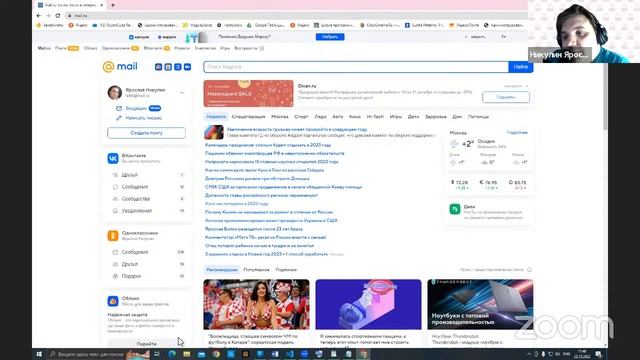Select the Игры news tab
The image size is (640, 360).
pyautogui.click(x=396, y=117)
